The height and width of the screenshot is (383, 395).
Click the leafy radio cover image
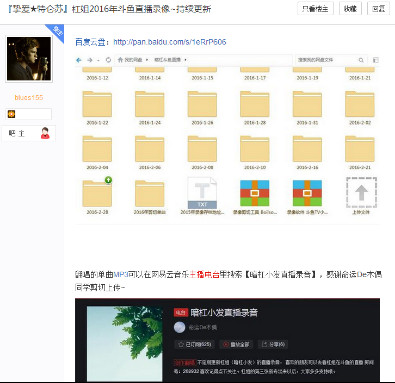click(125, 344)
